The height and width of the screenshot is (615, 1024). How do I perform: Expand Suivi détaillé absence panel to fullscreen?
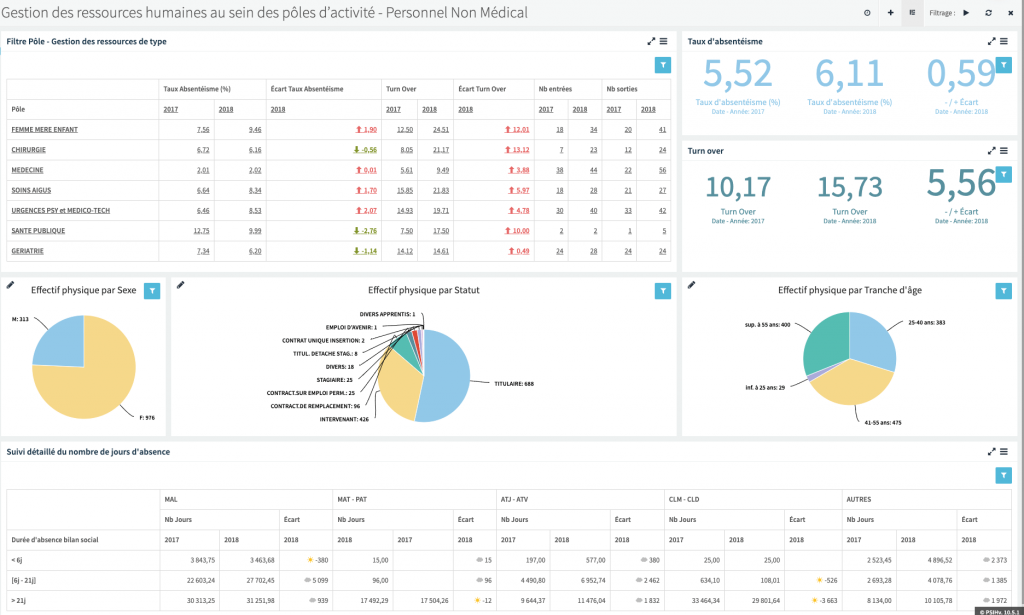991,452
